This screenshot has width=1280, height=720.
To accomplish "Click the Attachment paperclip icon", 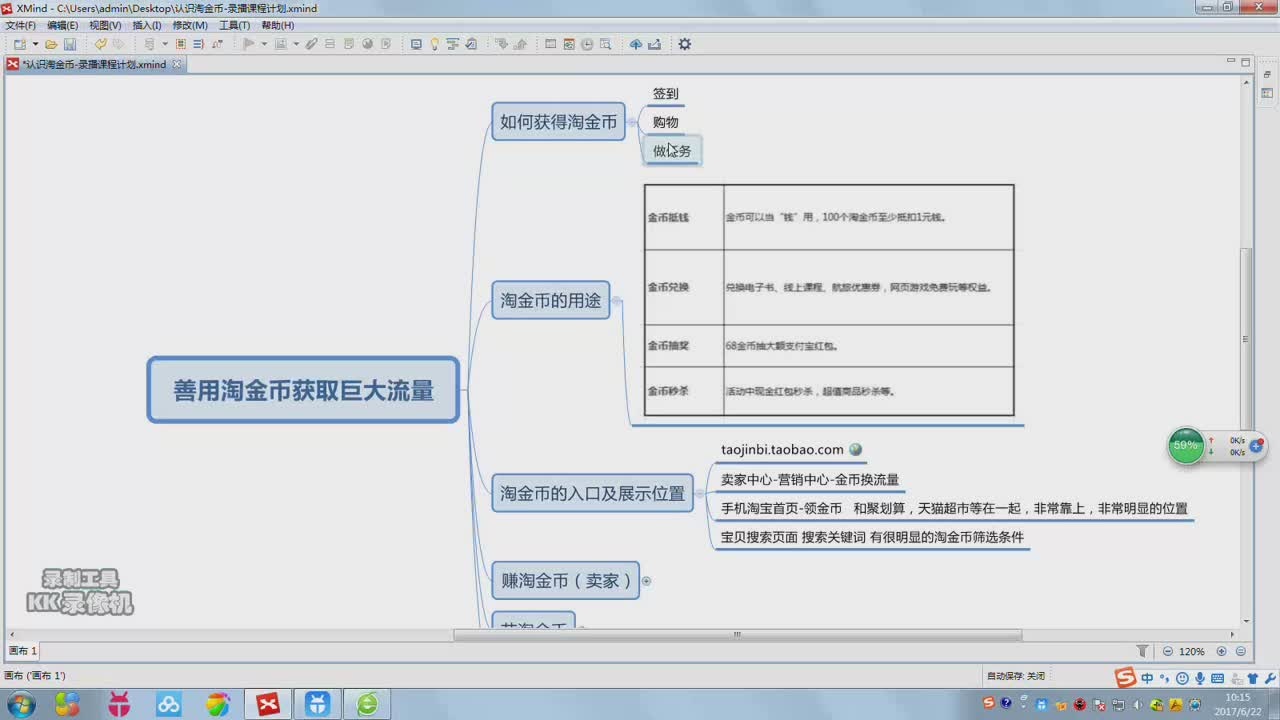I will click(312, 44).
